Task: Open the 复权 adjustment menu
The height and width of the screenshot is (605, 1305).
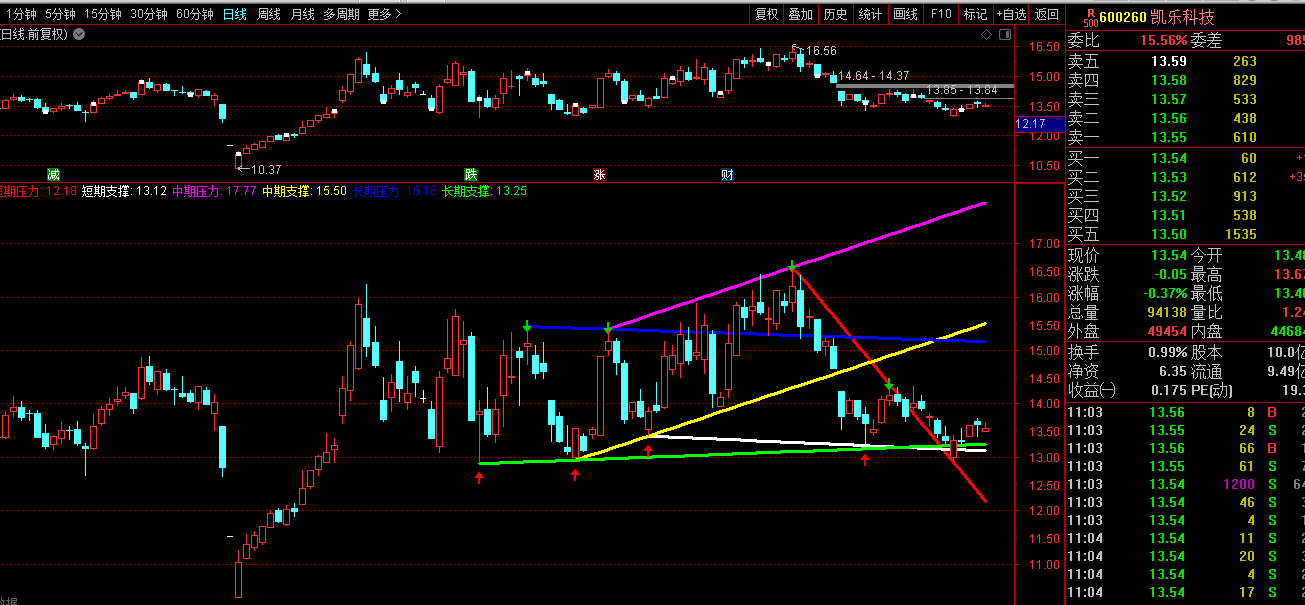Action: coord(766,14)
